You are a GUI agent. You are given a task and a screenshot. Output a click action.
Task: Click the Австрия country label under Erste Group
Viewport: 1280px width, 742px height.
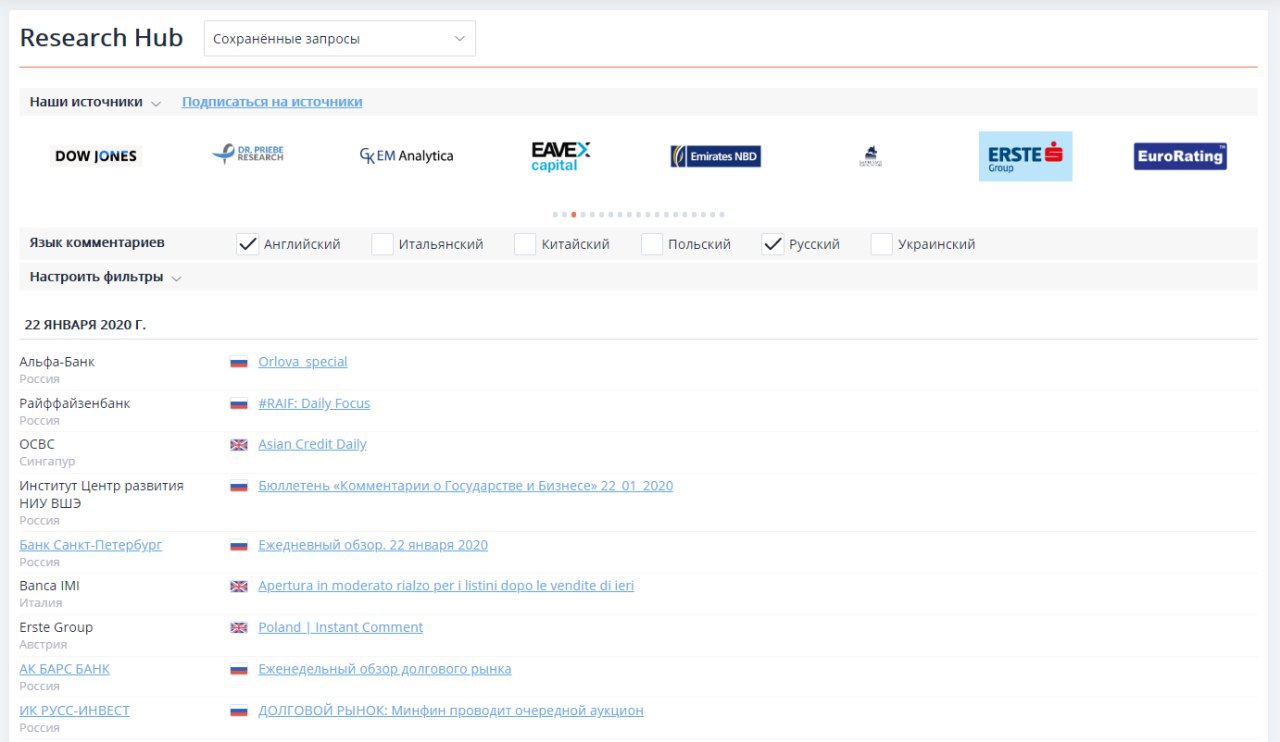coord(43,645)
